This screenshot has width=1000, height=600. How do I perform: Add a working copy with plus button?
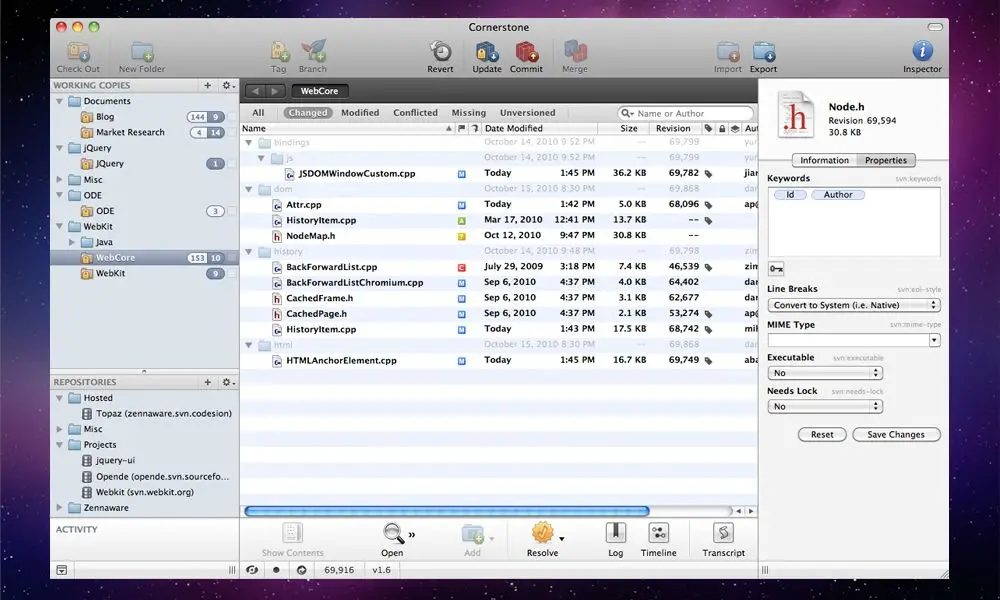[207, 85]
